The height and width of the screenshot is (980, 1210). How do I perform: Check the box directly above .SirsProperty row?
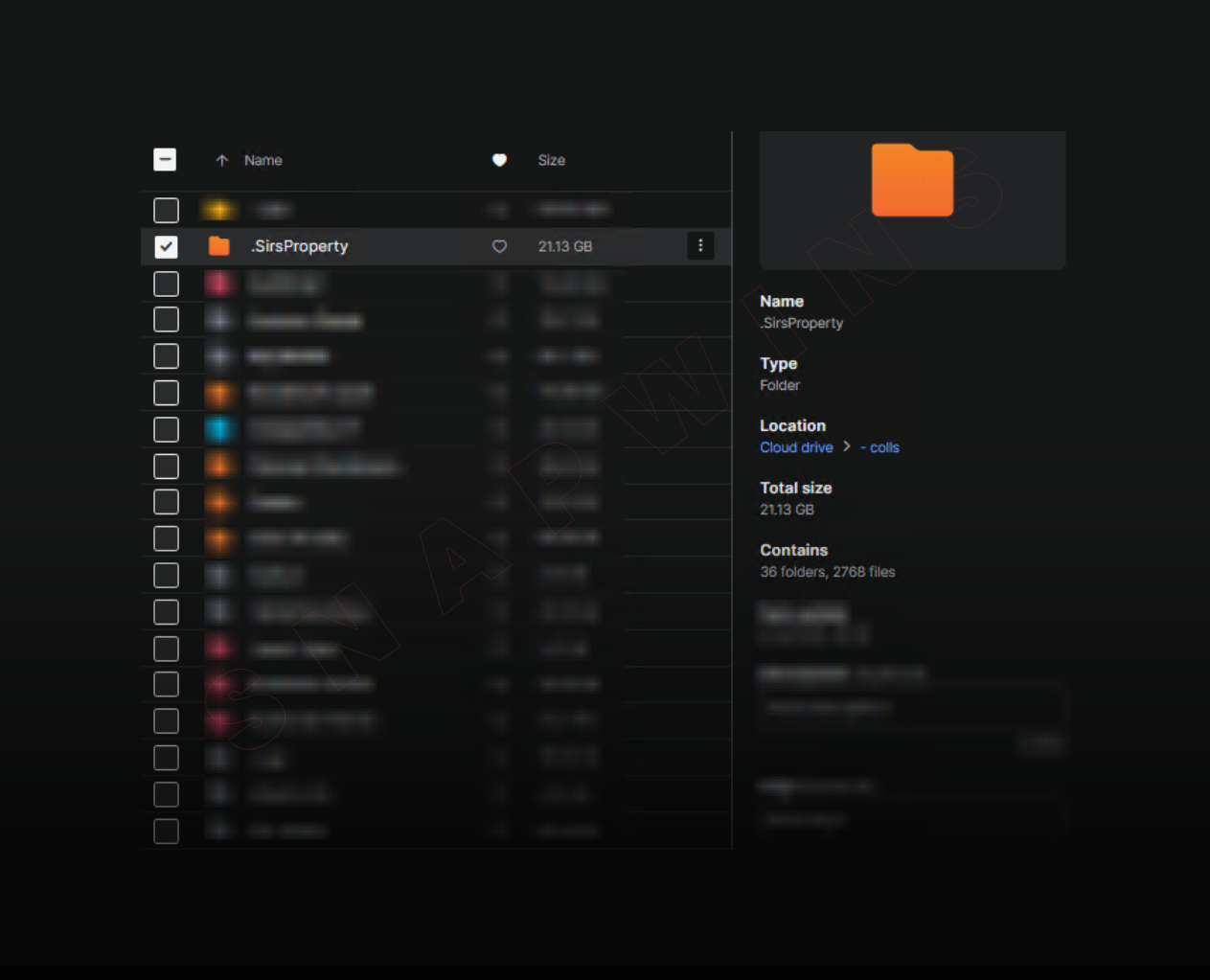[x=166, y=210]
